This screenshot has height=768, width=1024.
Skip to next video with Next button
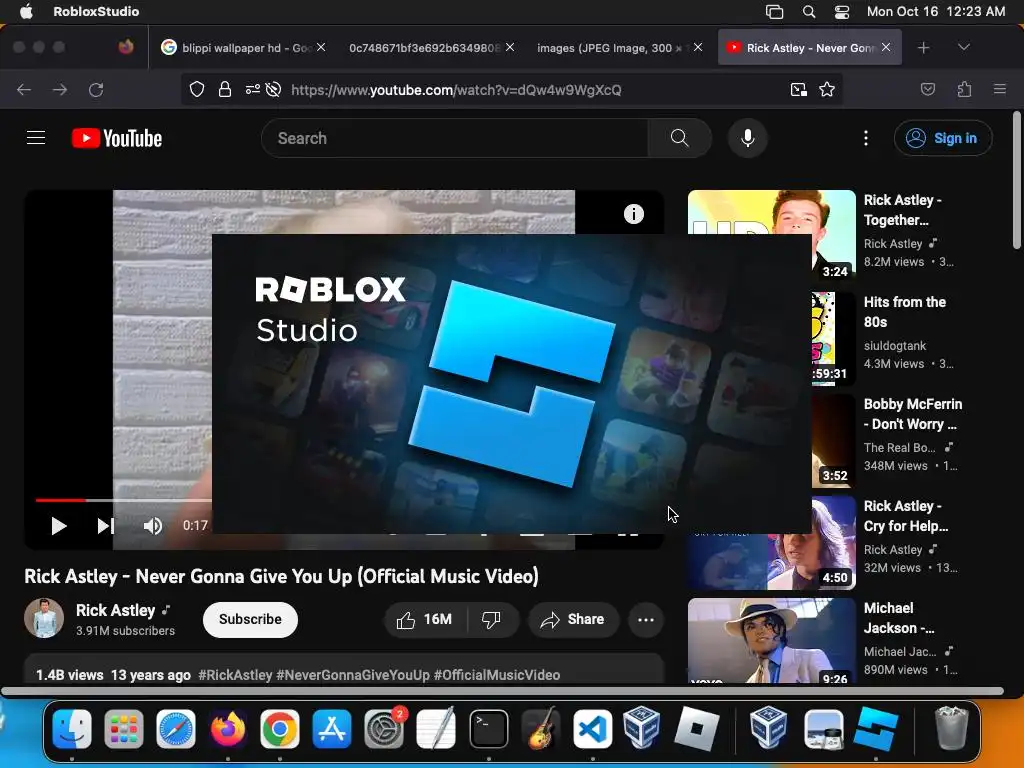[105, 526]
